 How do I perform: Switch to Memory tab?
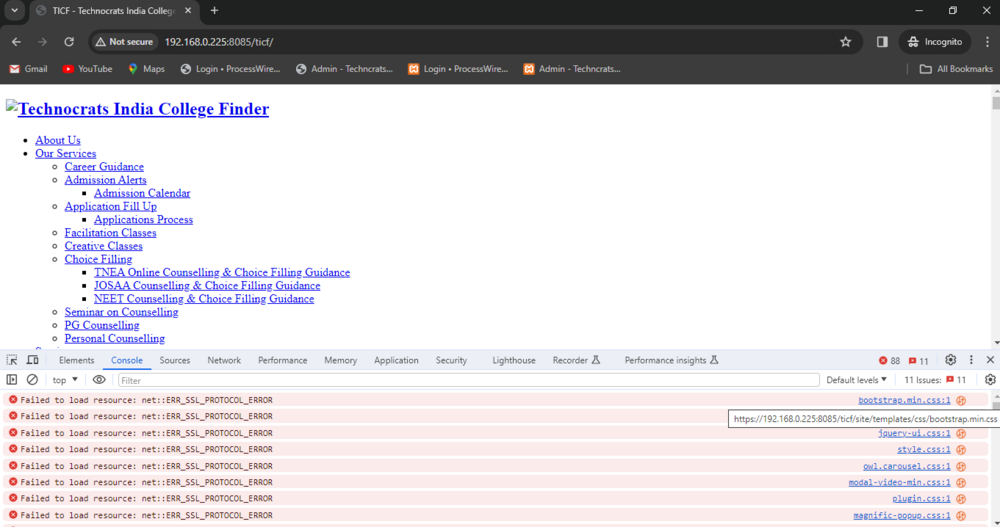point(341,360)
